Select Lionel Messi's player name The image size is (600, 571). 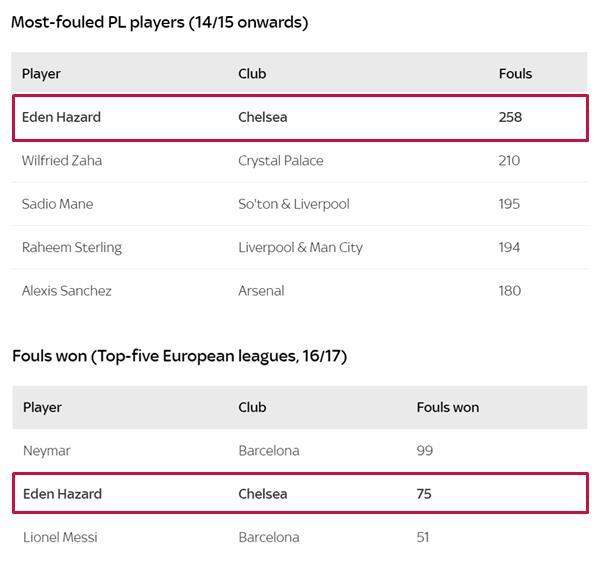[x=60, y=538]
